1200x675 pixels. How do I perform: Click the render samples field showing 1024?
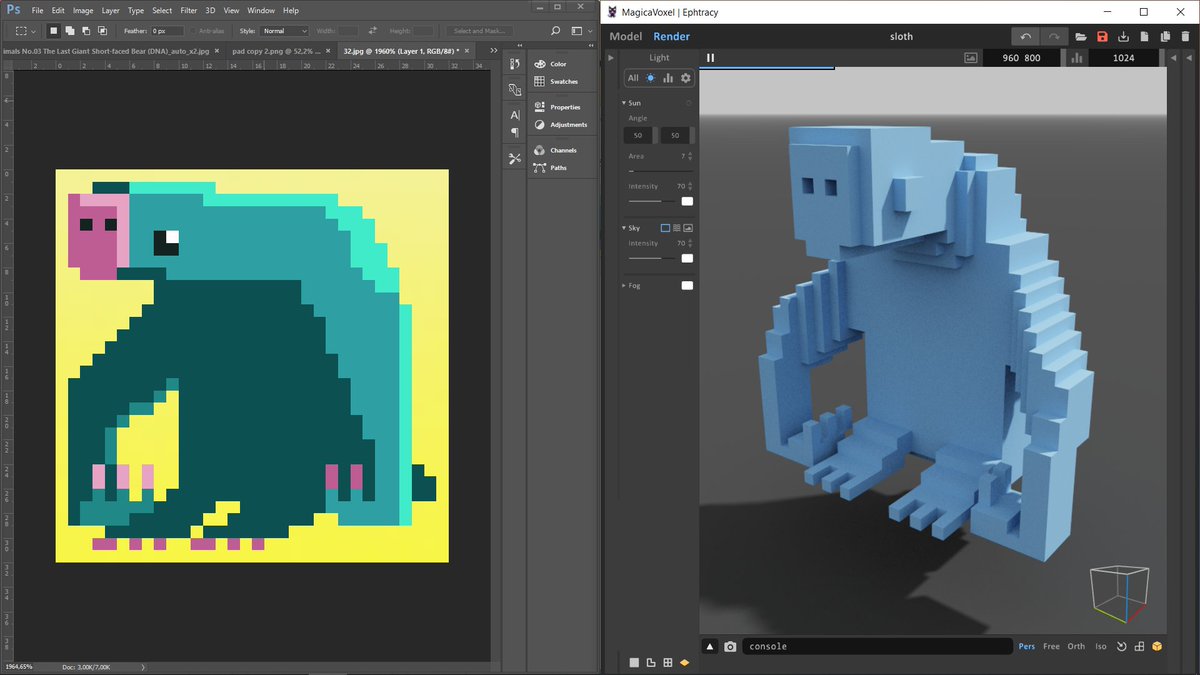point(1124,58)
